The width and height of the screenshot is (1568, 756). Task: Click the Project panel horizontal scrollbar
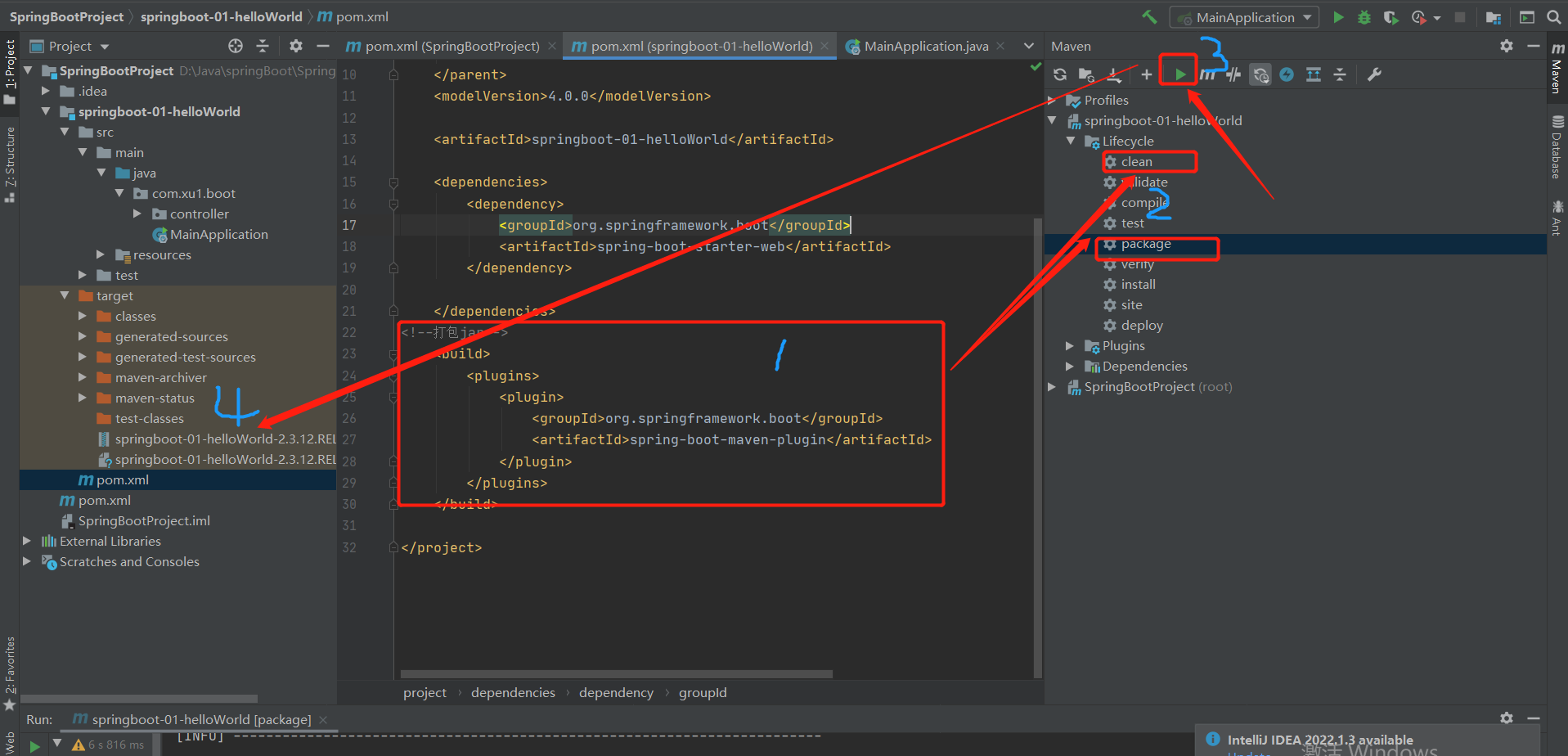point(139,699)
